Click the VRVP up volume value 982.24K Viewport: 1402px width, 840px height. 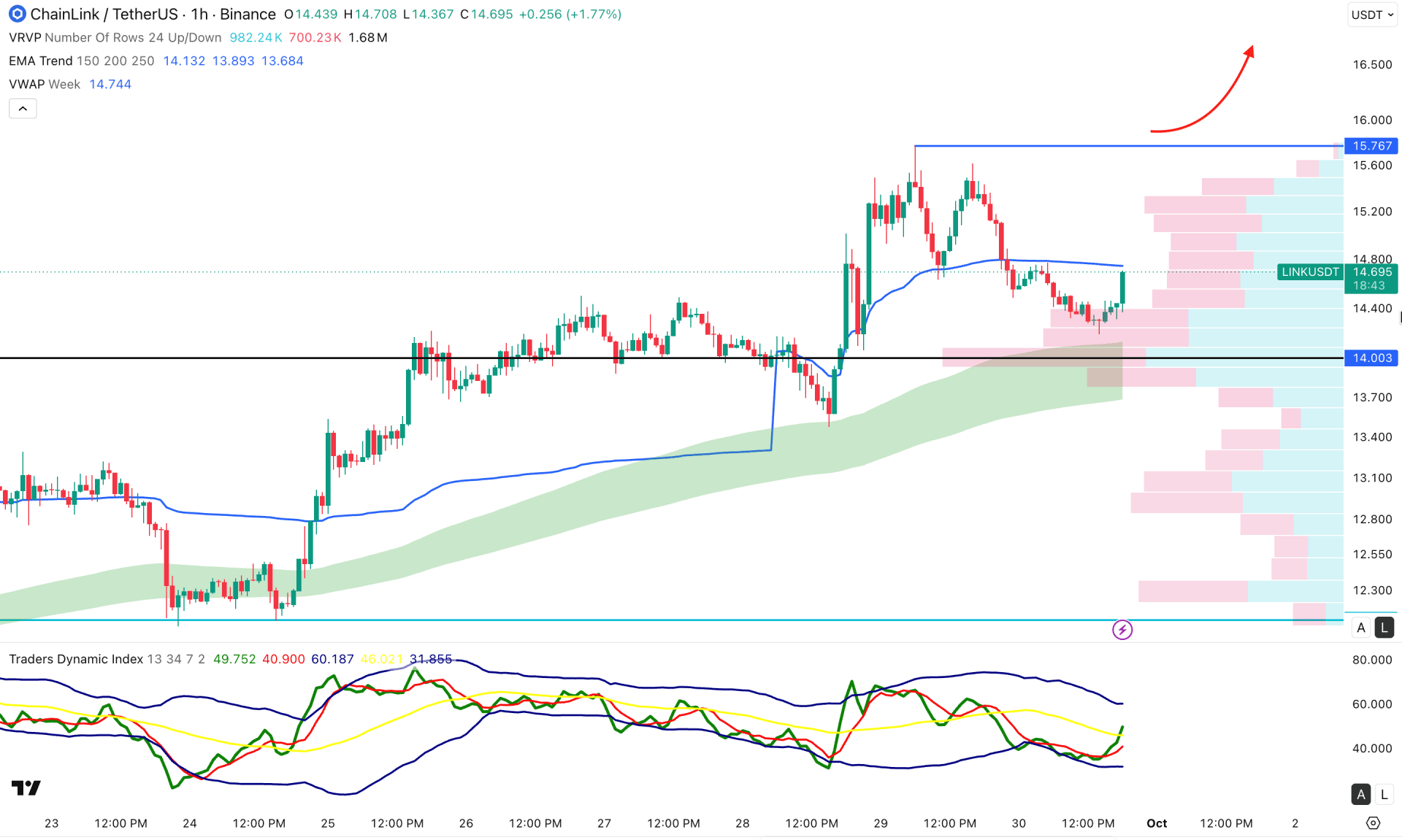(256, 37)
